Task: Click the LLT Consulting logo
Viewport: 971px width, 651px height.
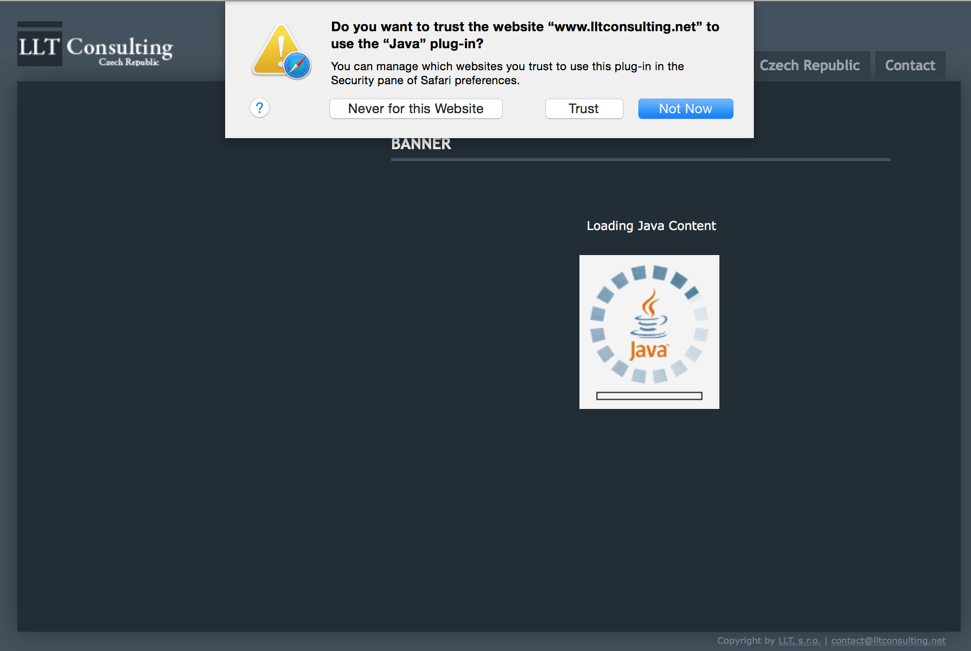Action: coord(95,45)
